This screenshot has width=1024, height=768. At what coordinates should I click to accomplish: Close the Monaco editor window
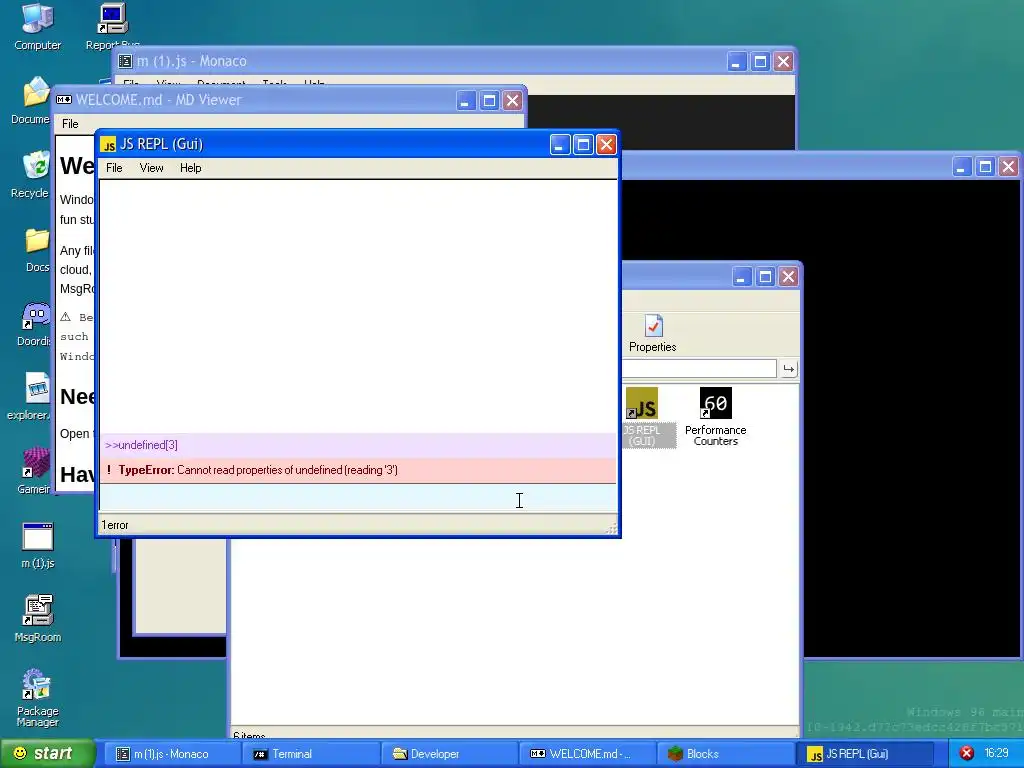[783, 61]
